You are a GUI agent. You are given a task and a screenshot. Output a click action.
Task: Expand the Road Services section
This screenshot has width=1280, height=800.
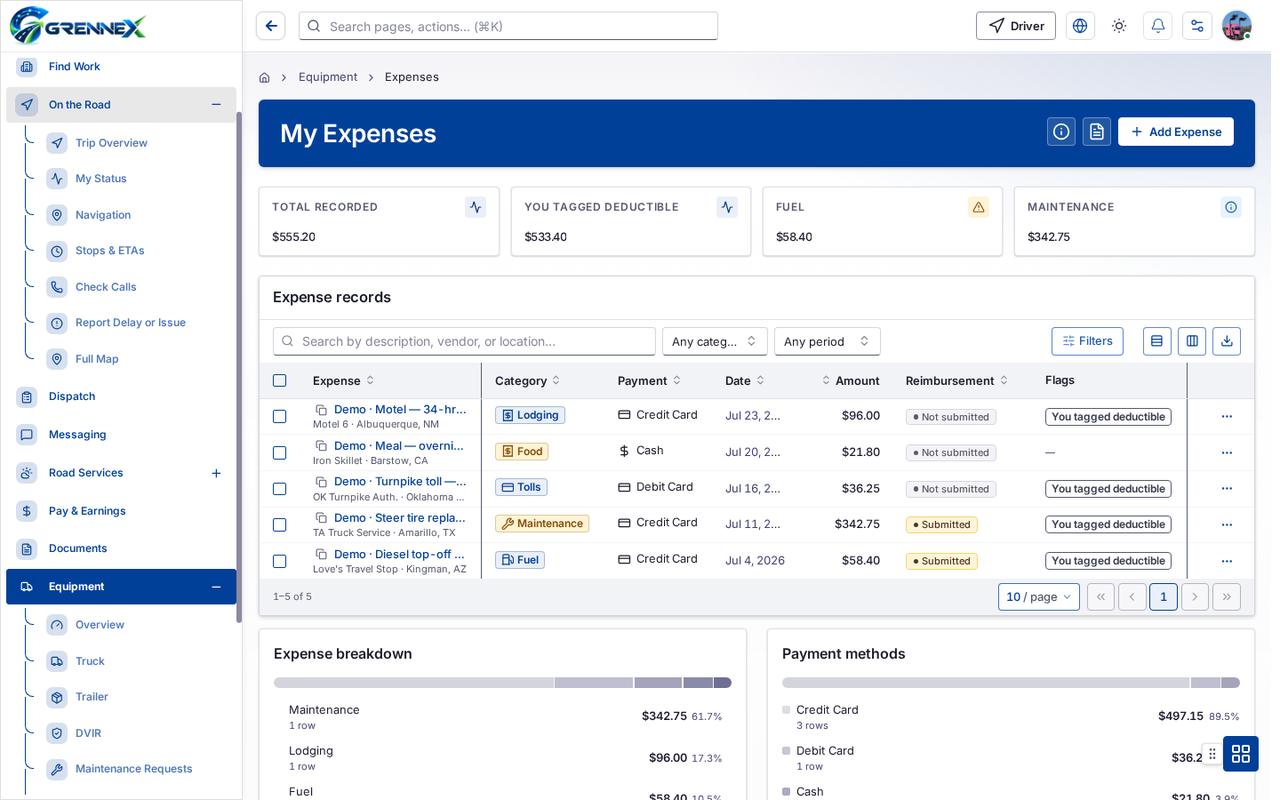216,473
